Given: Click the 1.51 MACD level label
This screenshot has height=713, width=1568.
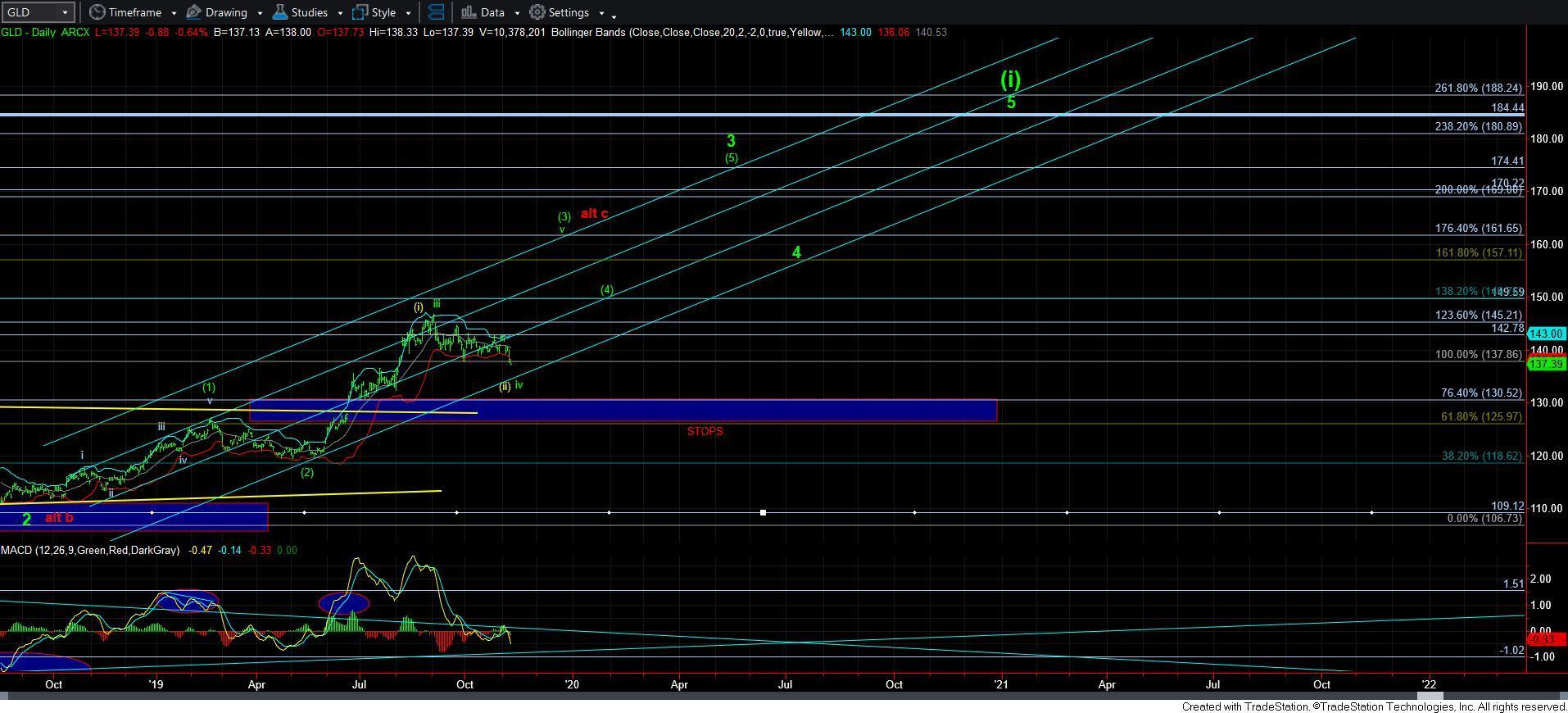Looking at the screenshot, I should (1513, 584).
